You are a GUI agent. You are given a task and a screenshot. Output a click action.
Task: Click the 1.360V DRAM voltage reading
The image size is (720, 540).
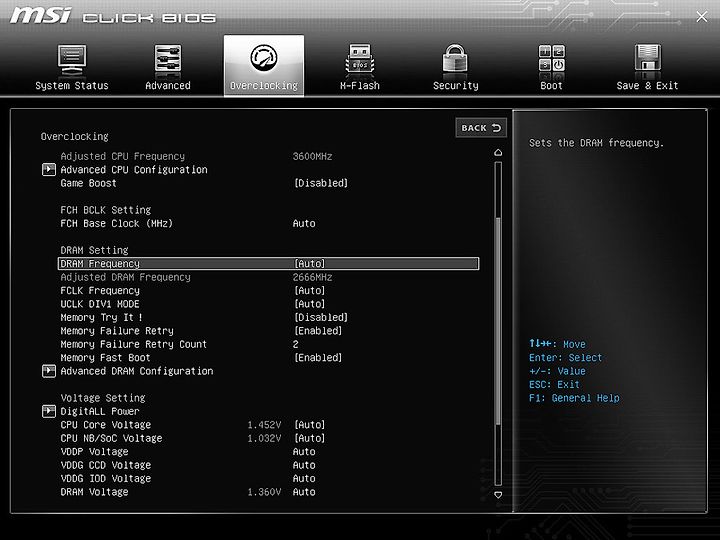pyautogui.click(x=264, y=492)
